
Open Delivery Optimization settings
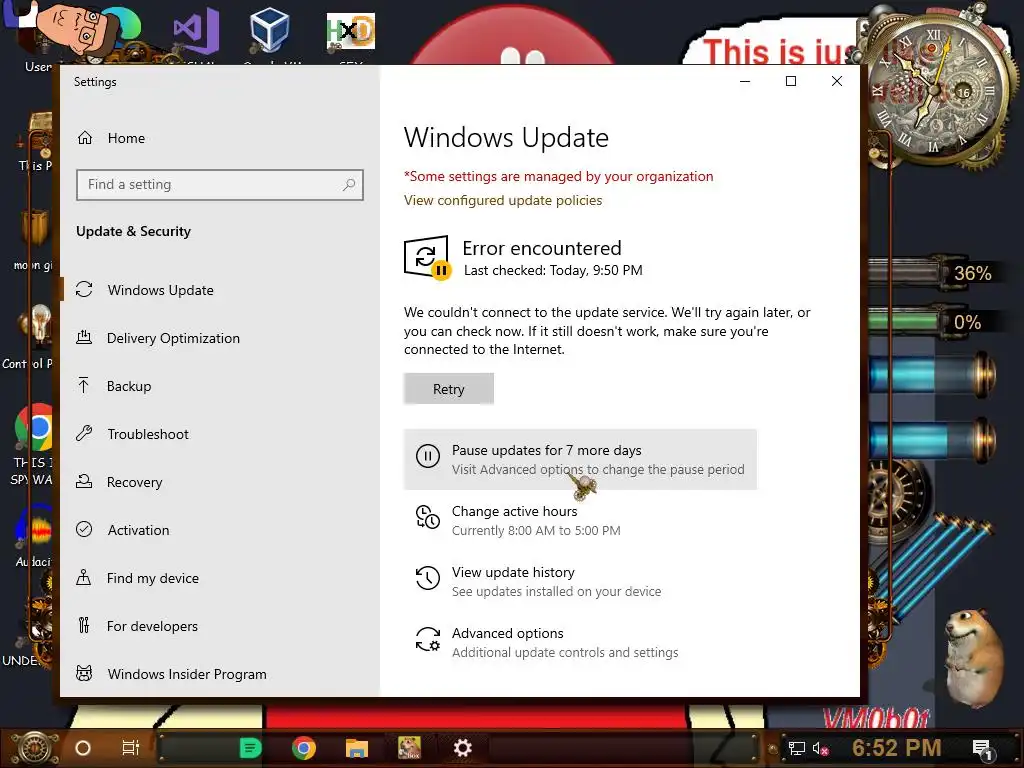pos(174,338)
